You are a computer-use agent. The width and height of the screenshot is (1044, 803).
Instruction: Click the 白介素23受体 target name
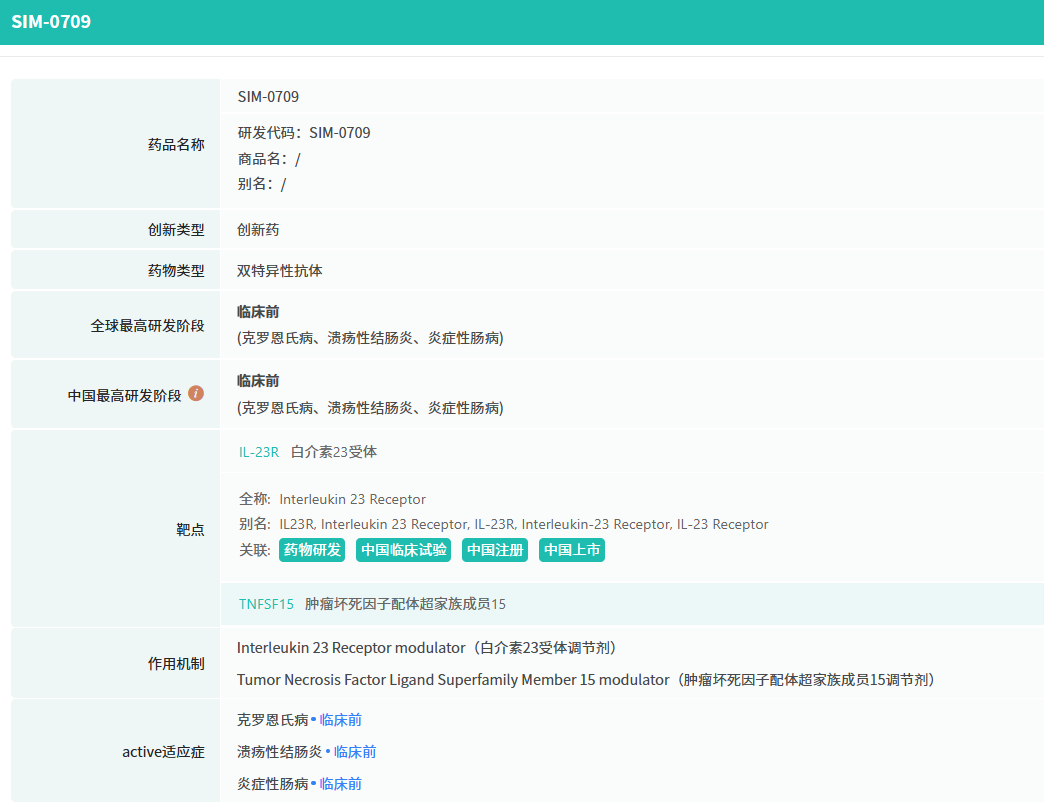coord(334,452)
